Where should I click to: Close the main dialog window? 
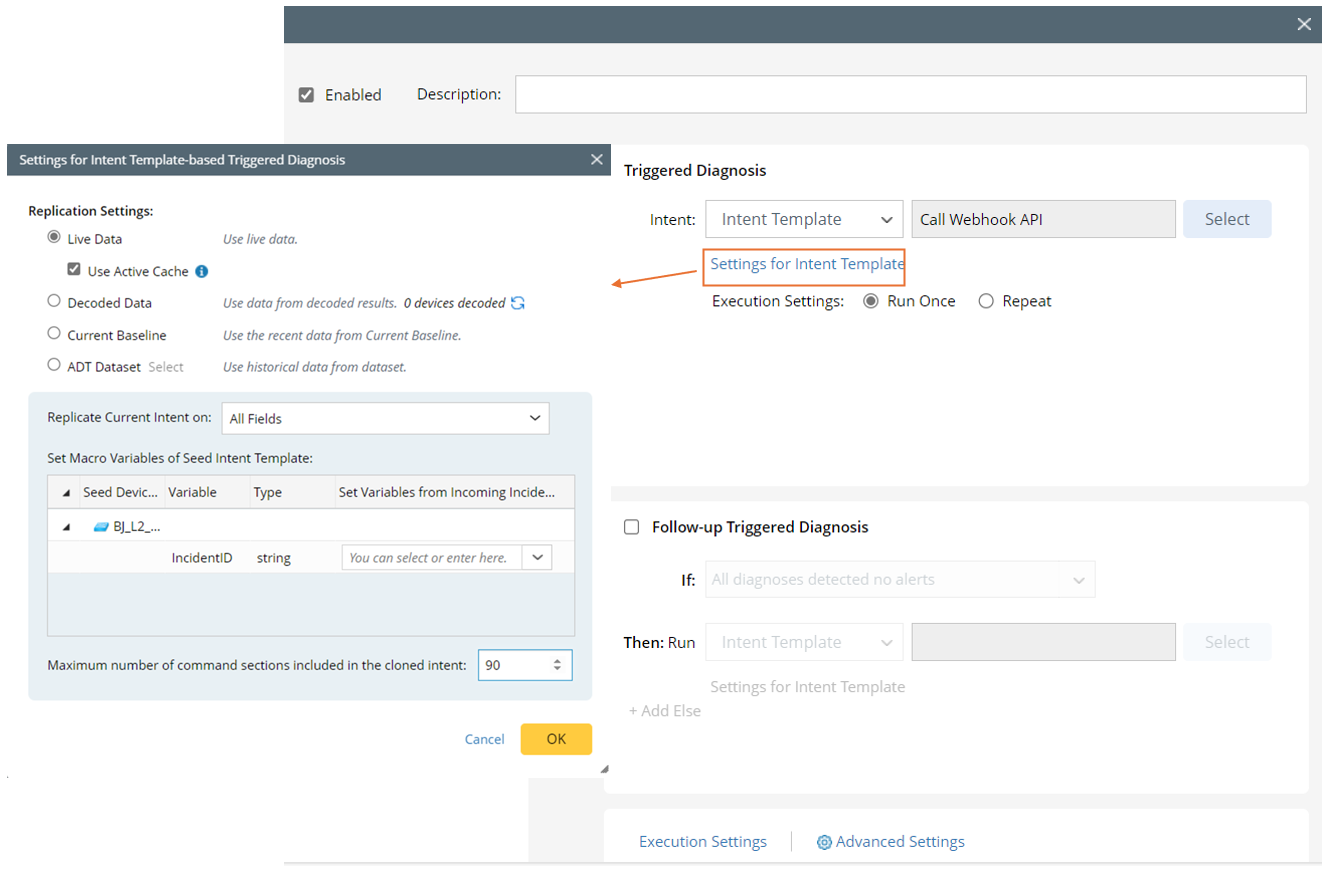tap(1304, 24)
